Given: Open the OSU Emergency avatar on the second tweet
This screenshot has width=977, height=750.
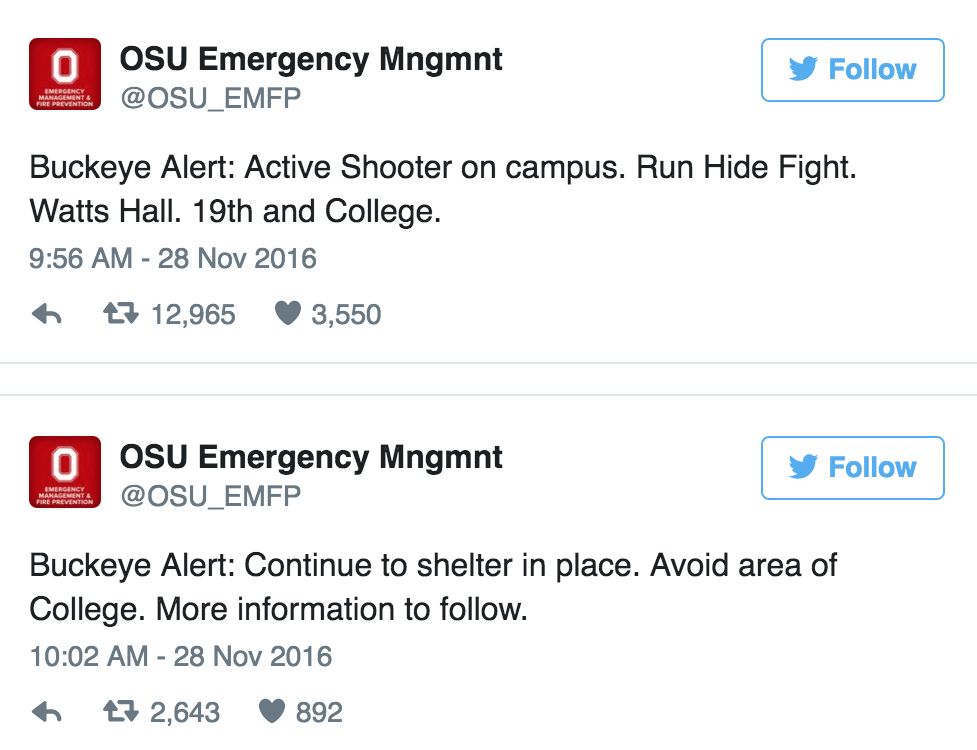Looking at the screenshot, I should (65, 471).
